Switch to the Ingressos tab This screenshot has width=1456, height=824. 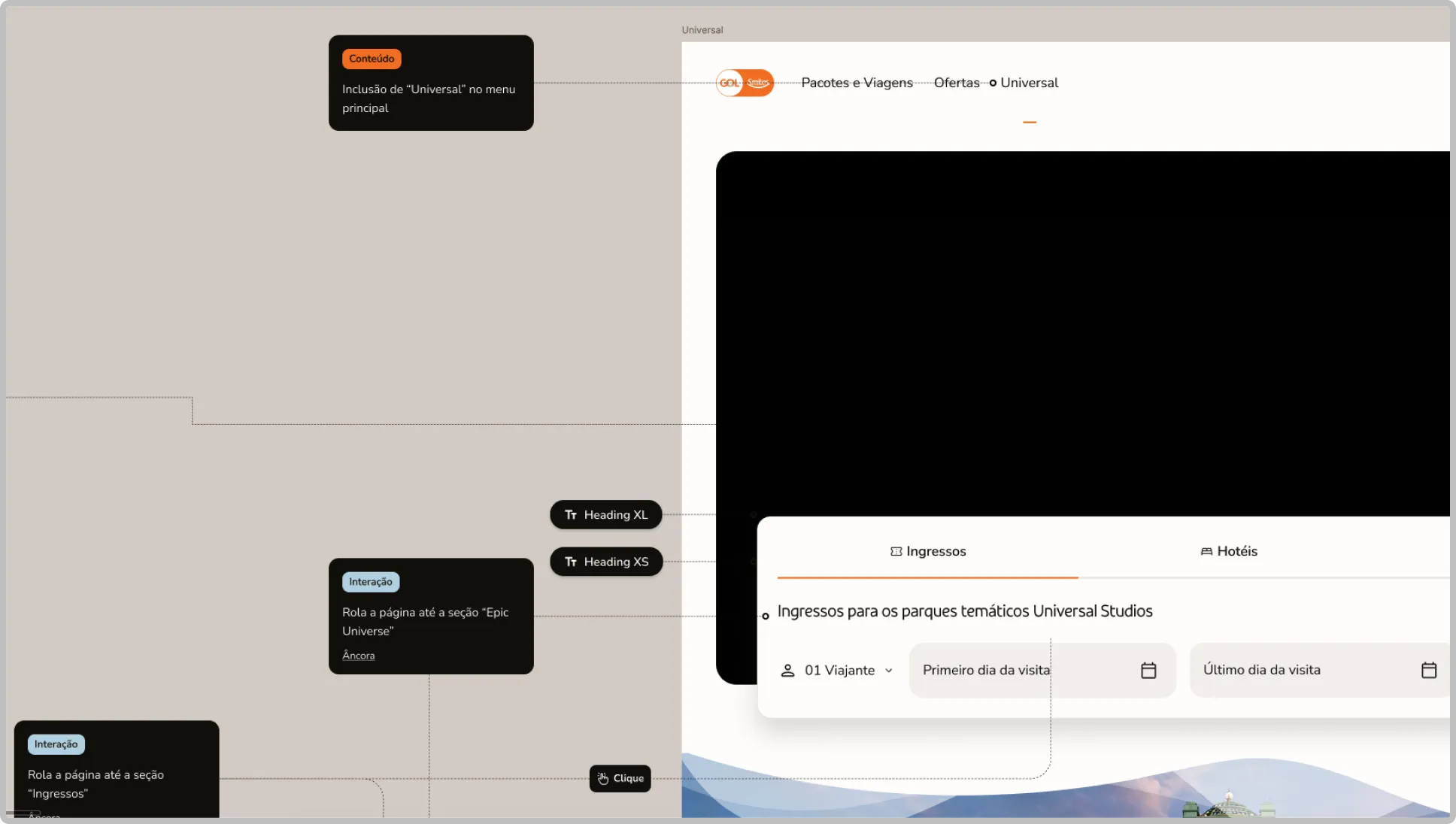click(928, 551)
